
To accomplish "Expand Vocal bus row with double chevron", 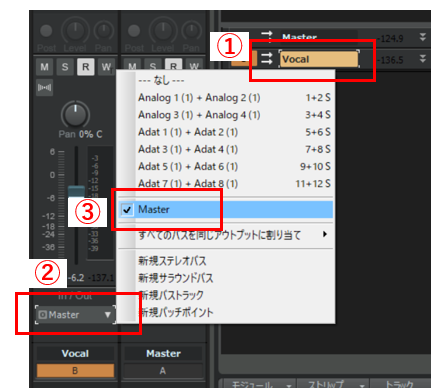I will point(422,59).
